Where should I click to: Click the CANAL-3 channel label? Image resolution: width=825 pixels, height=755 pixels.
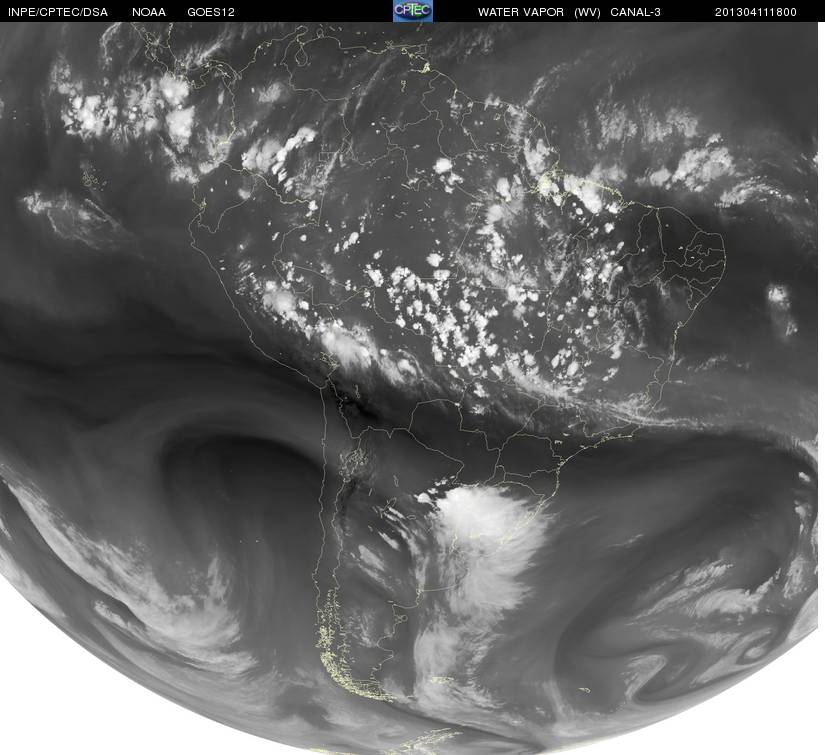(x=636, y=12)
